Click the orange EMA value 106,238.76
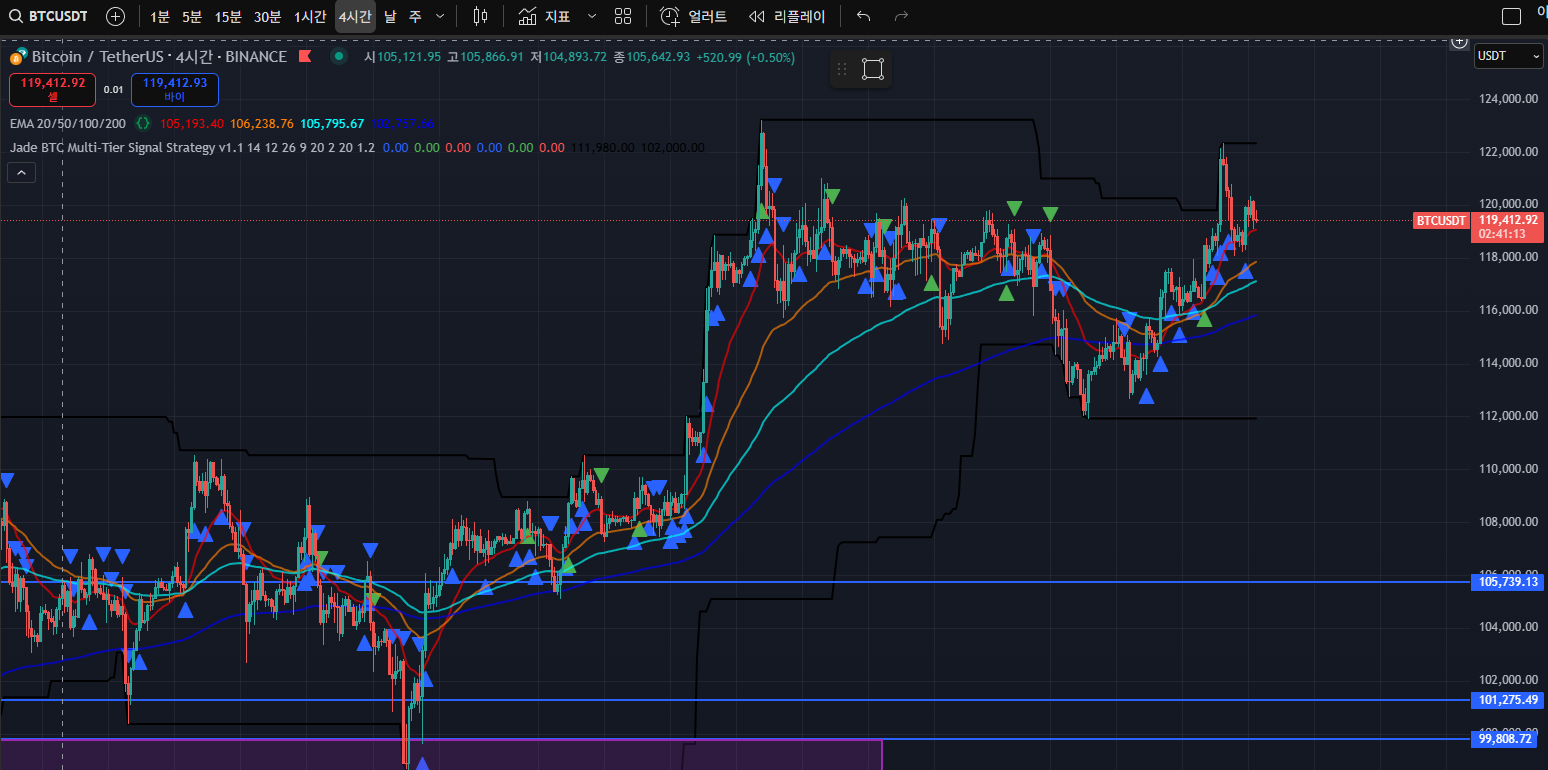Viewport: 1548px width, 770px height. tap(262, 124)
